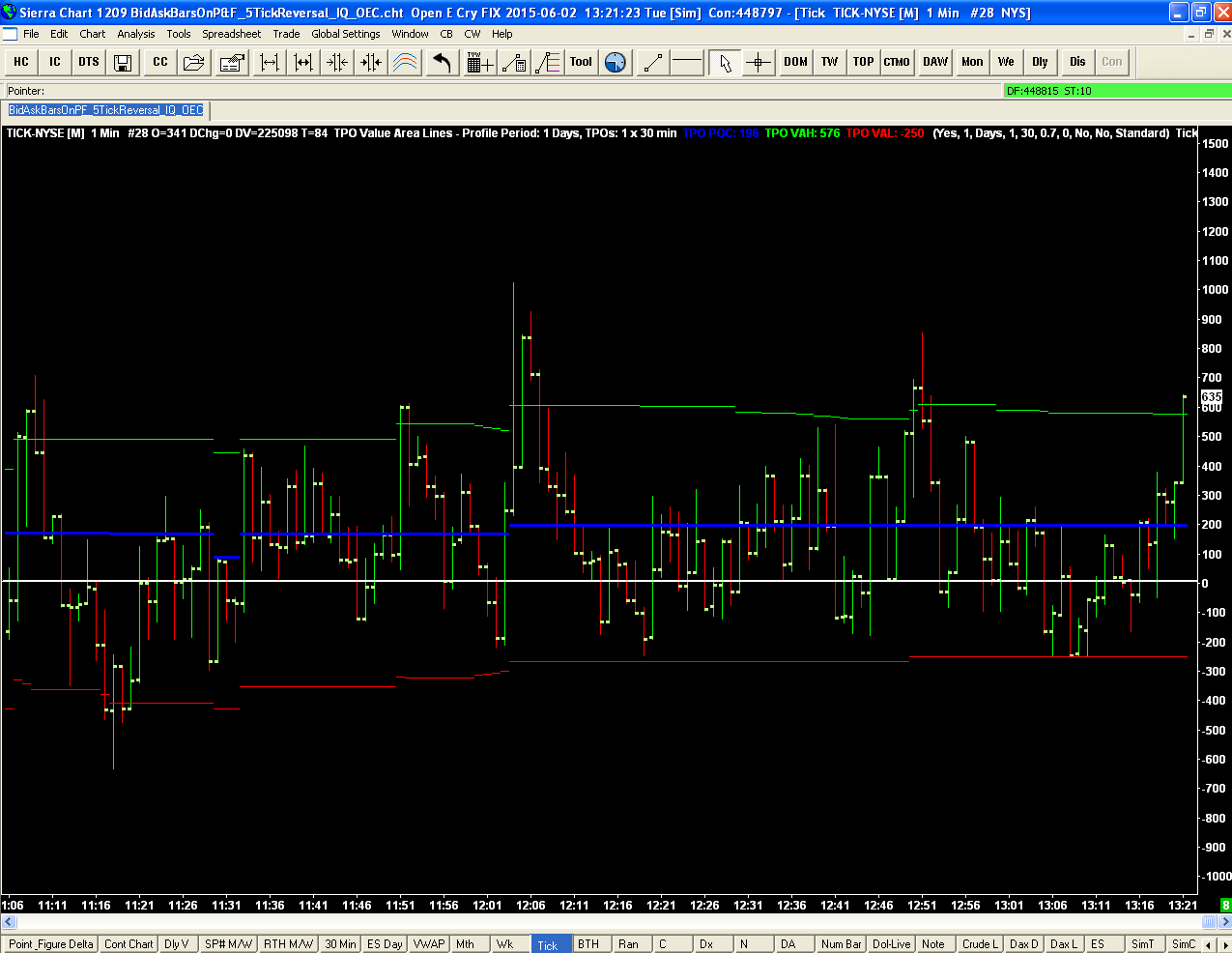Open the File menu
Image resolution: width=1232 pixels, height=953 pixels.
31,34
